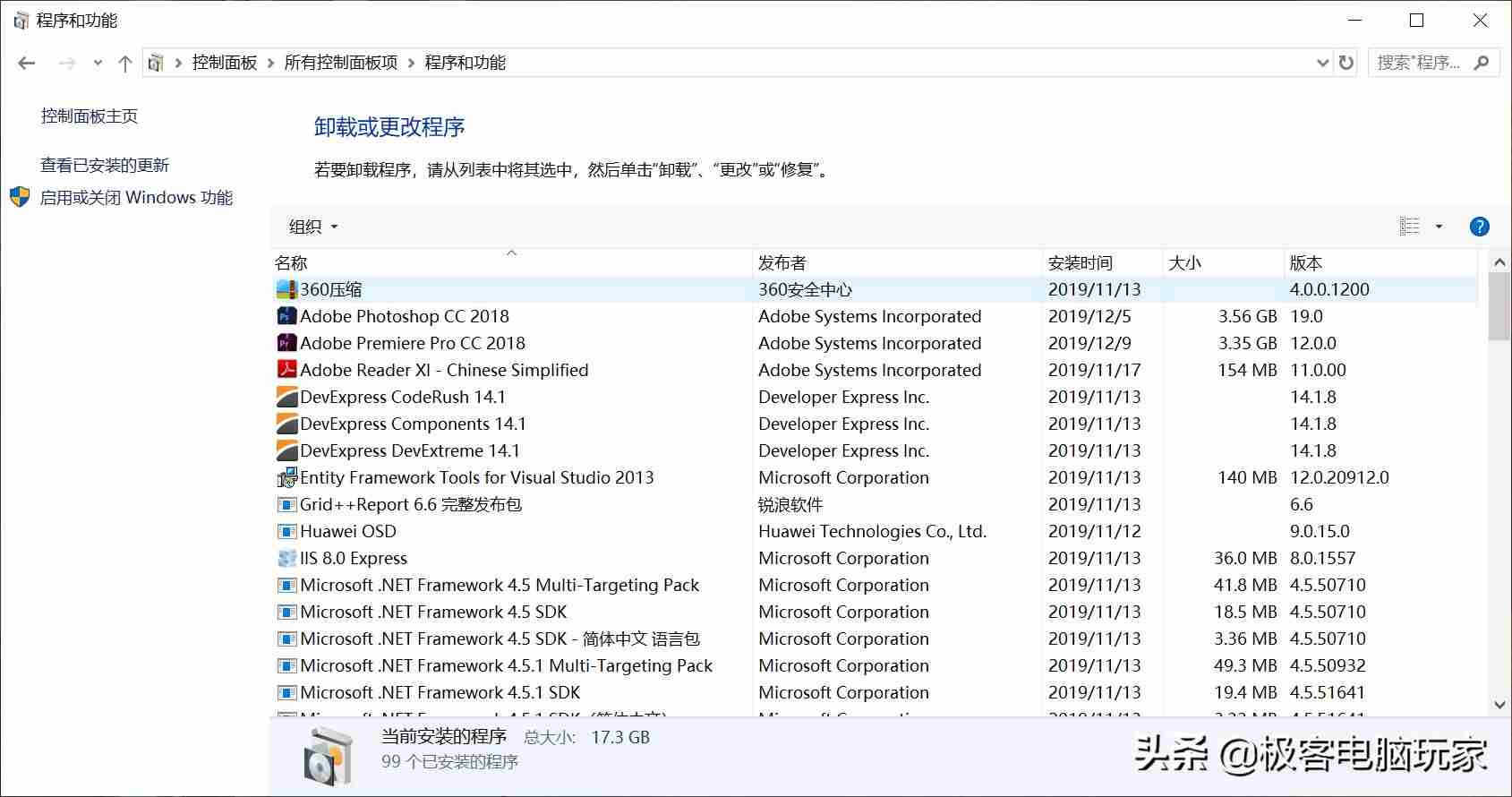Click the forward navigation arrow

[67, 63]
